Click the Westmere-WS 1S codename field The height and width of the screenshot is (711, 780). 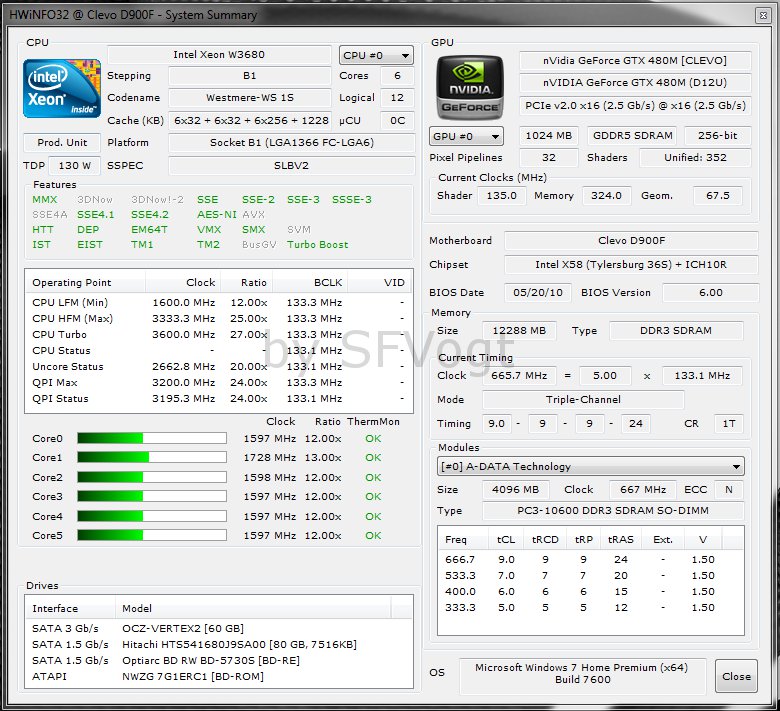point(250,98)
